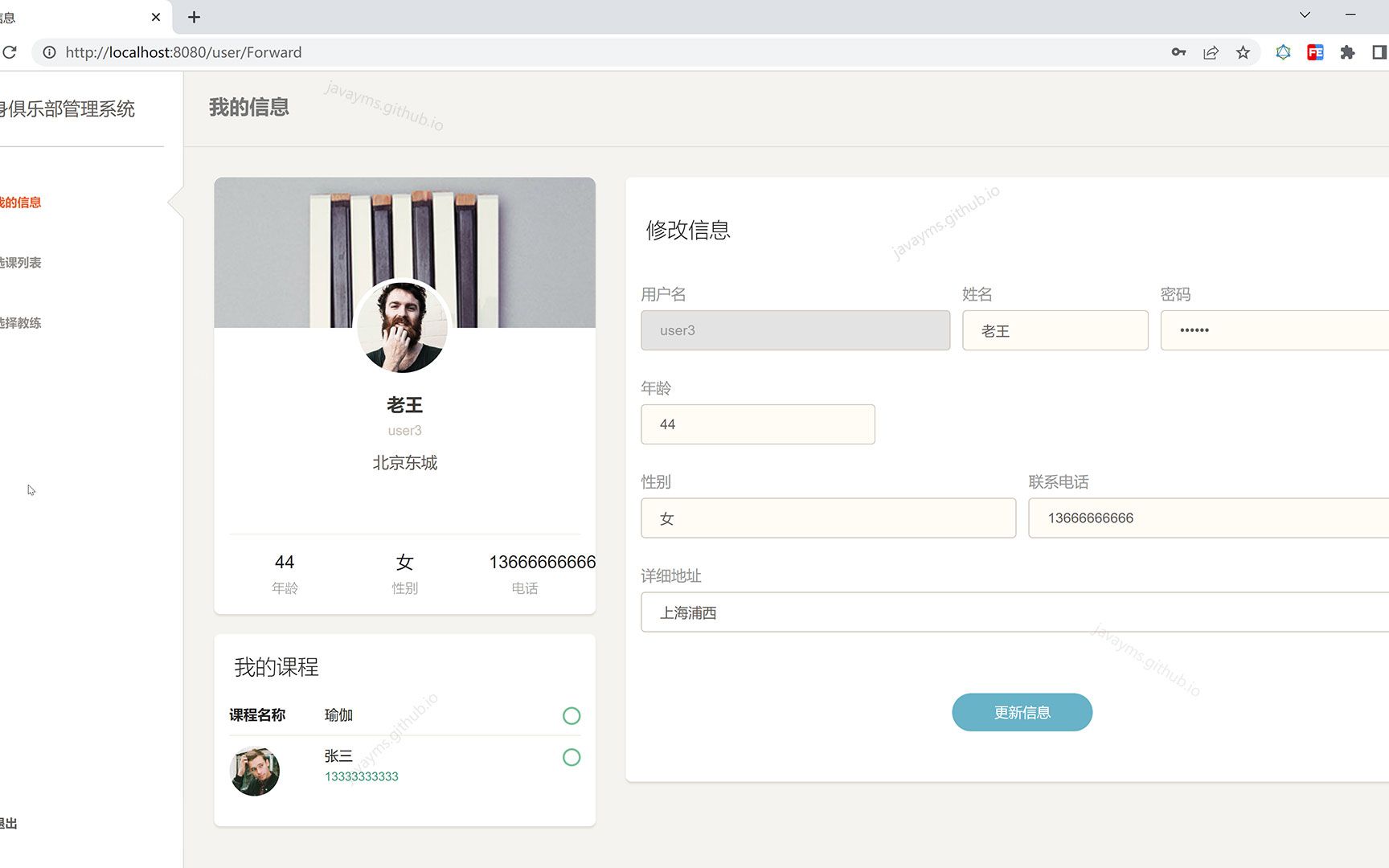1389x868 pixels.
Task: Click the coach 张三 avatar
Action: 255,772
